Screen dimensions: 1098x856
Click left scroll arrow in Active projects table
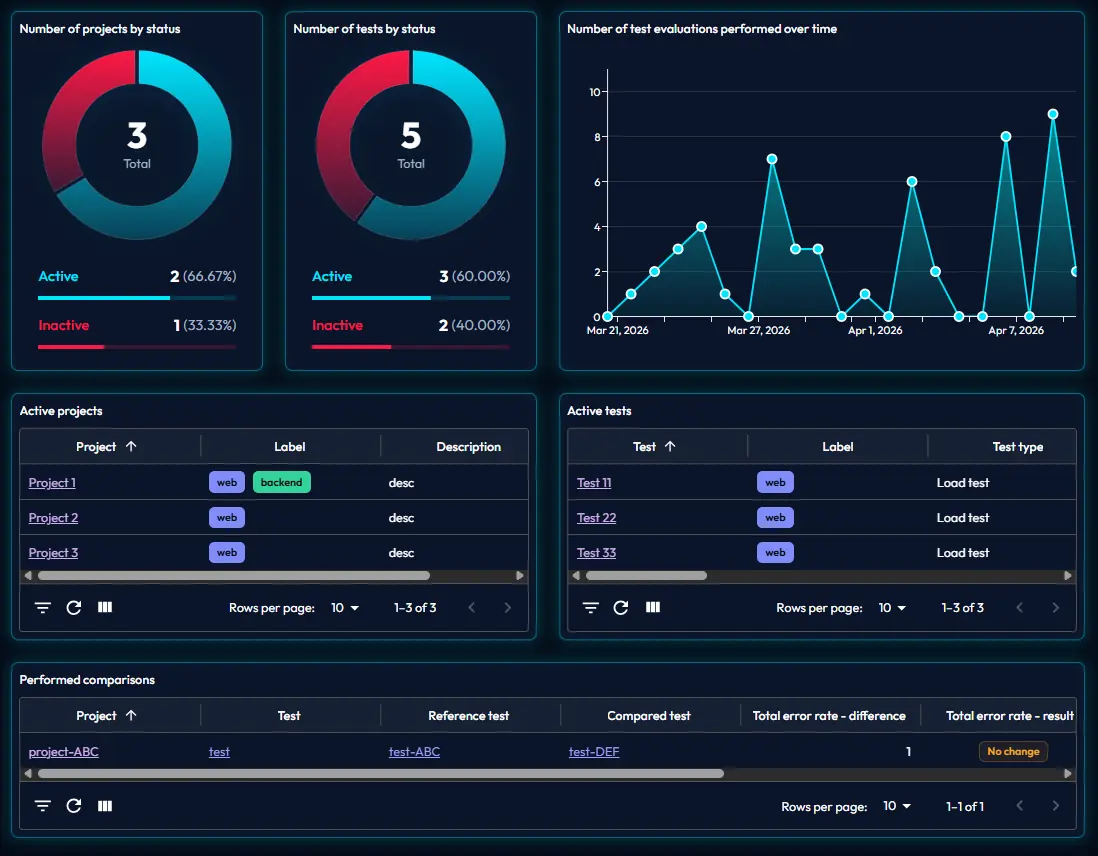tap(28, 576)
